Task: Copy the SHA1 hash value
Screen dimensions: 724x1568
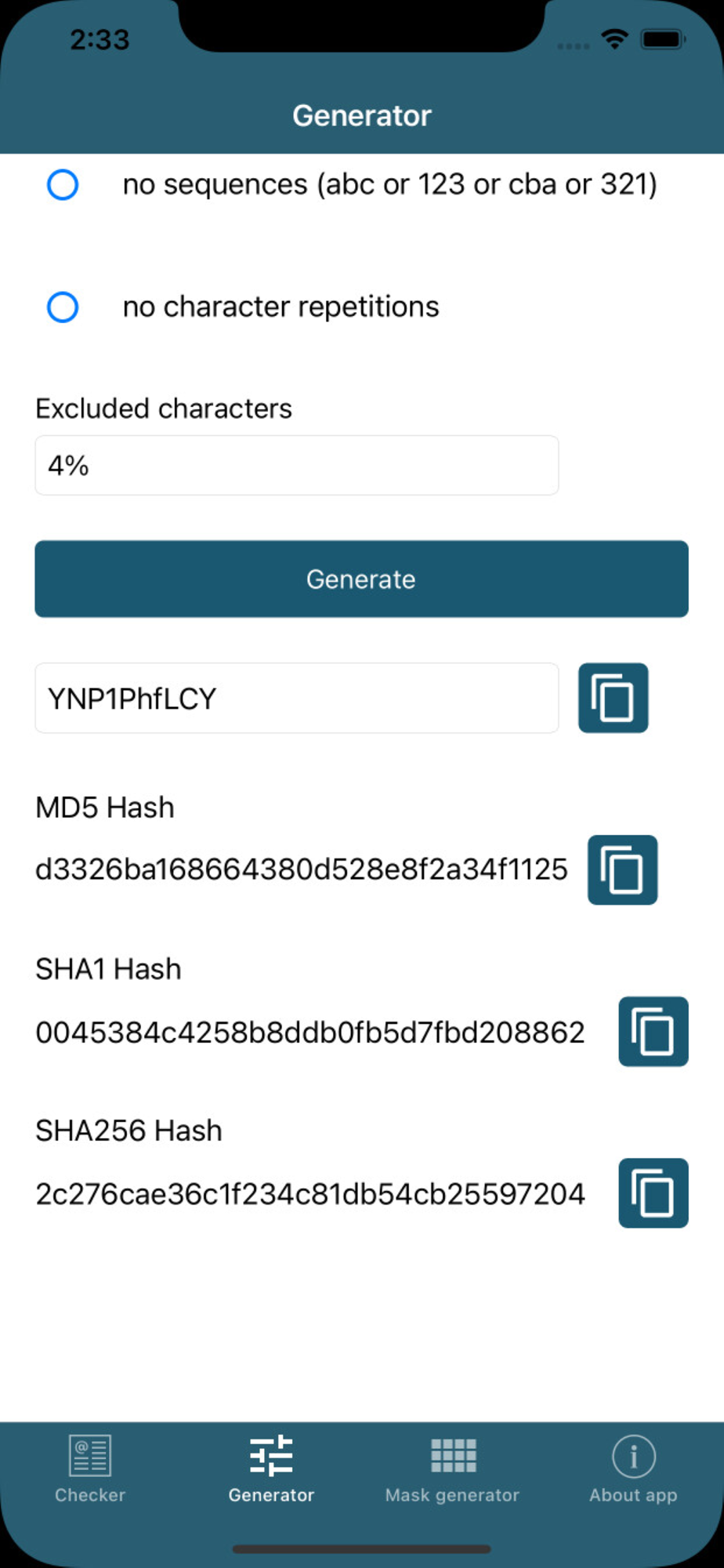Action: tap(653, 1031)
